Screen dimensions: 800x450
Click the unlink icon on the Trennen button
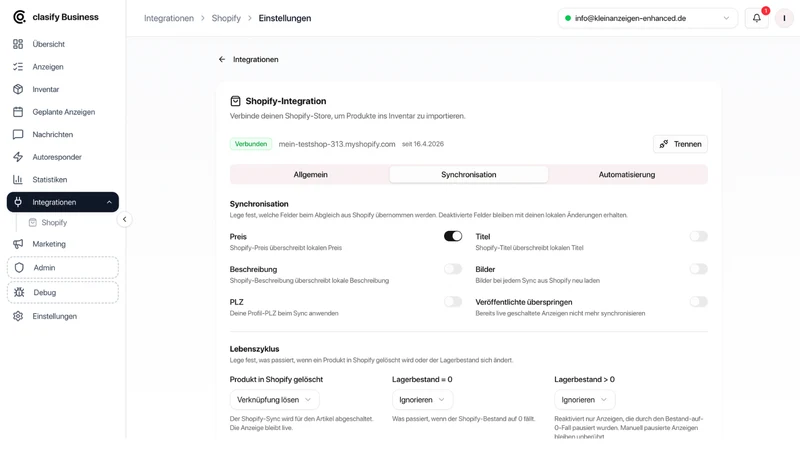[664, 144]
